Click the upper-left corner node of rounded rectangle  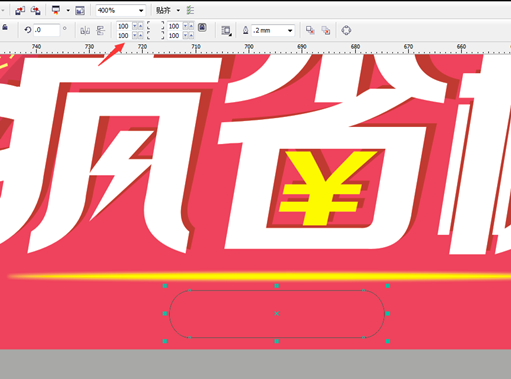(x=190, y=290)
